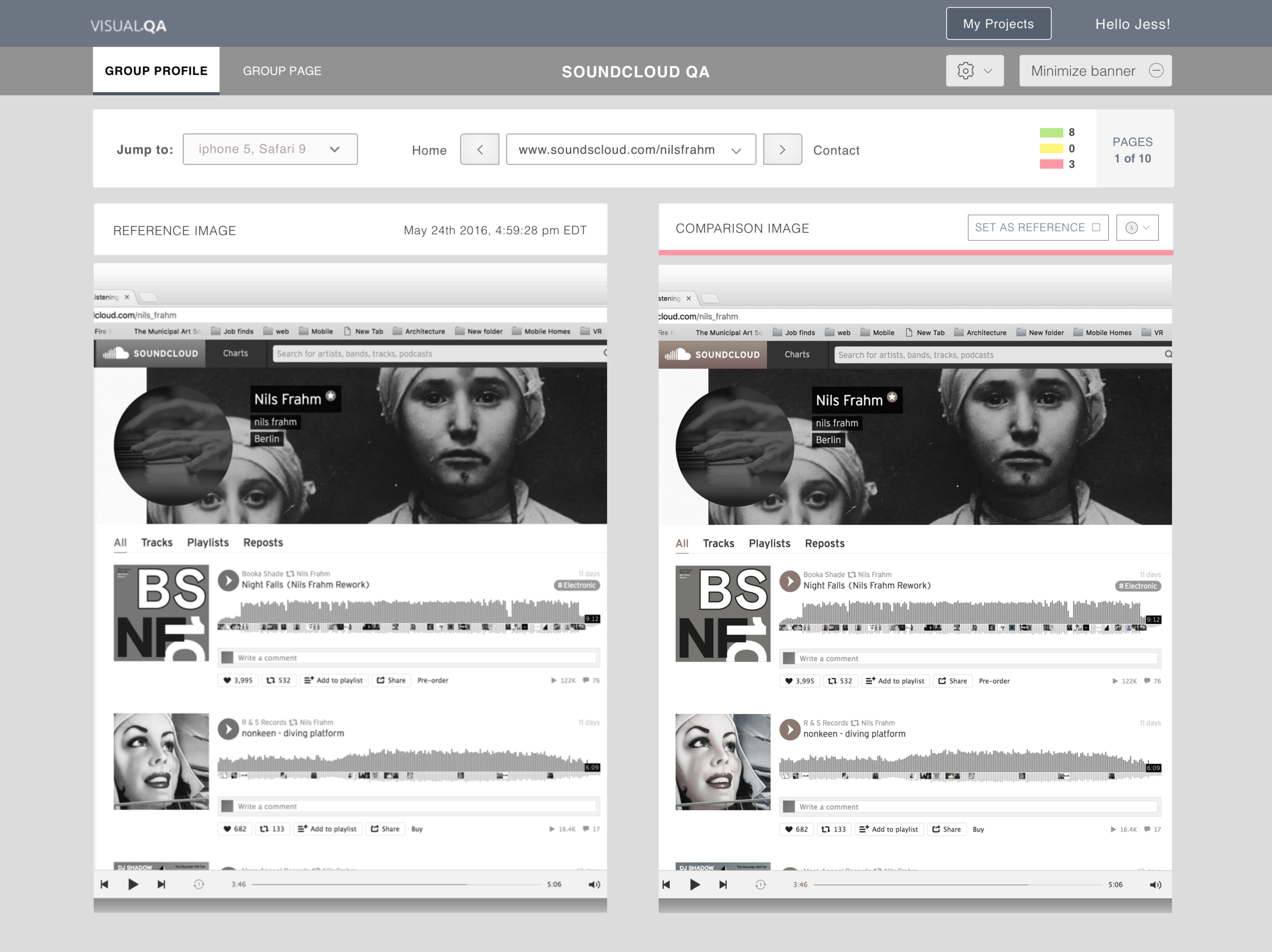Open My Projects
The image size is (1272, 952).
pyautogui.click(x=998, y=23)
